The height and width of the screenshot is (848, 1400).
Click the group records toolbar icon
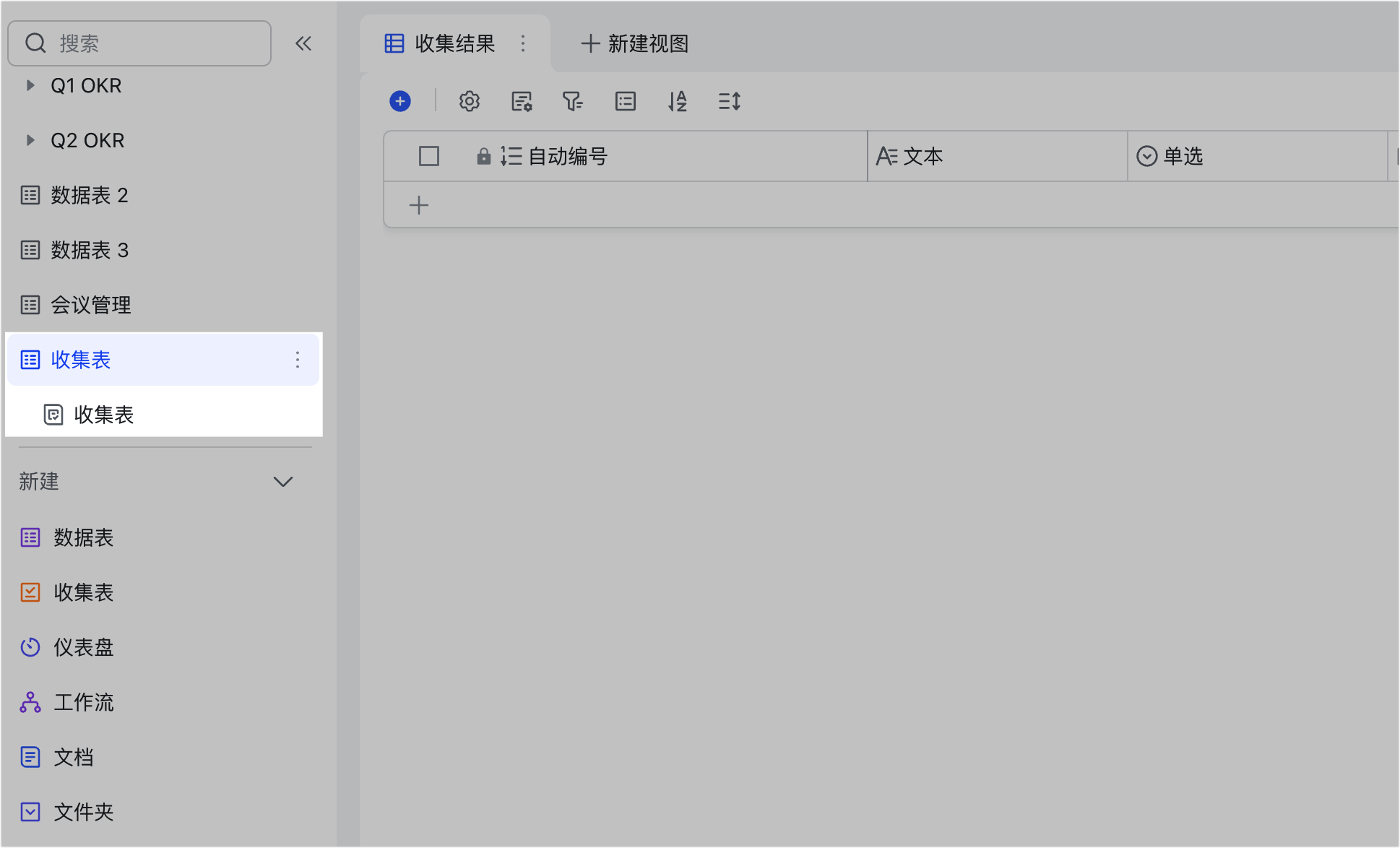626,101
